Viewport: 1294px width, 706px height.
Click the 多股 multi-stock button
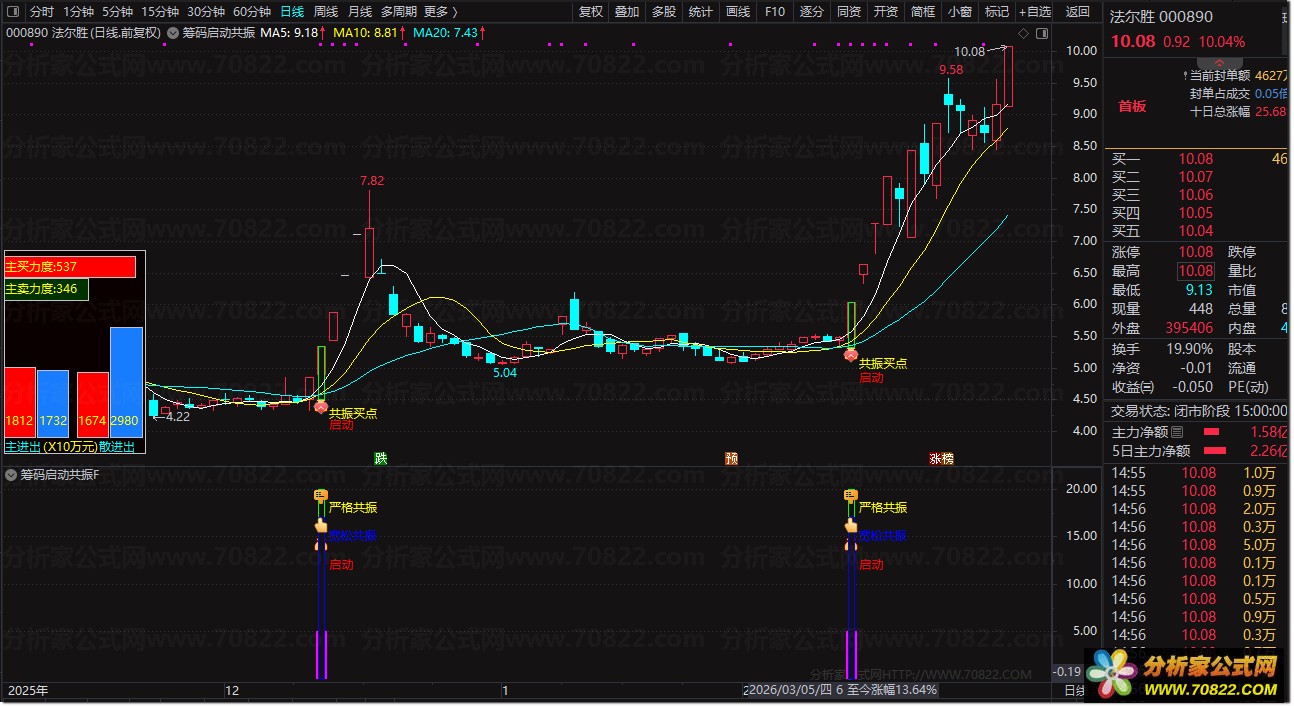[664, 12]
